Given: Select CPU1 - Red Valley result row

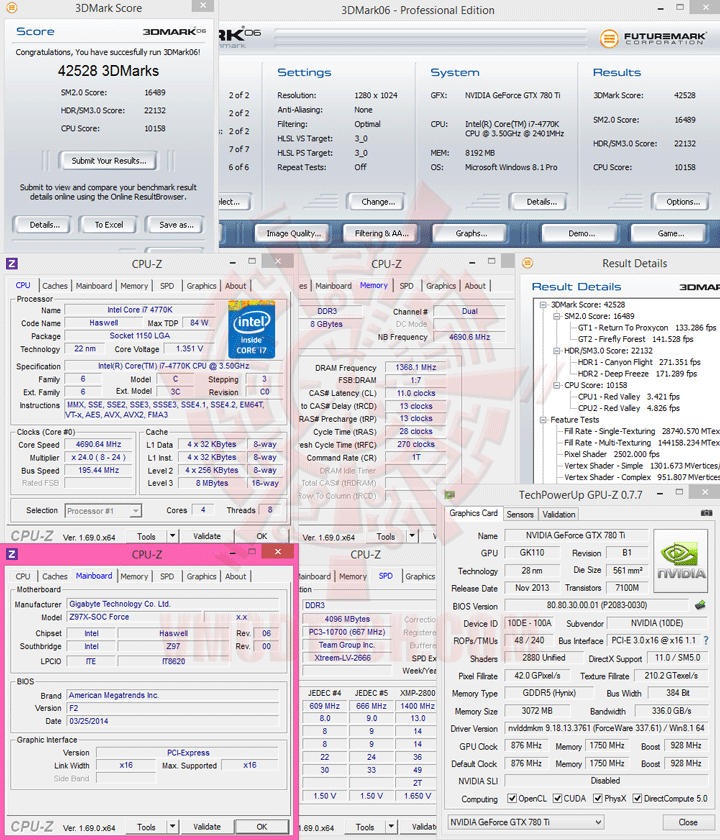Looking at the screenshot, I should (x=628, y=396).
